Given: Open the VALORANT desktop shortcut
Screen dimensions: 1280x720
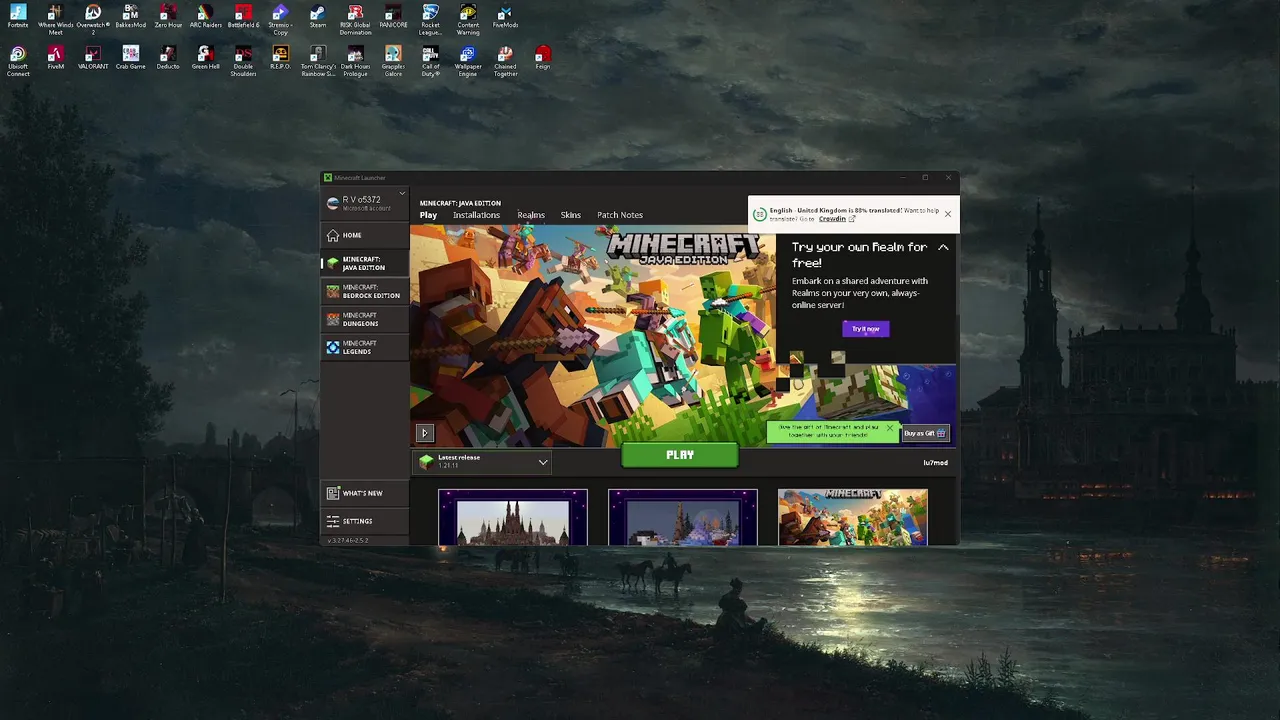Looking at the screenshot, I should 93,58.
